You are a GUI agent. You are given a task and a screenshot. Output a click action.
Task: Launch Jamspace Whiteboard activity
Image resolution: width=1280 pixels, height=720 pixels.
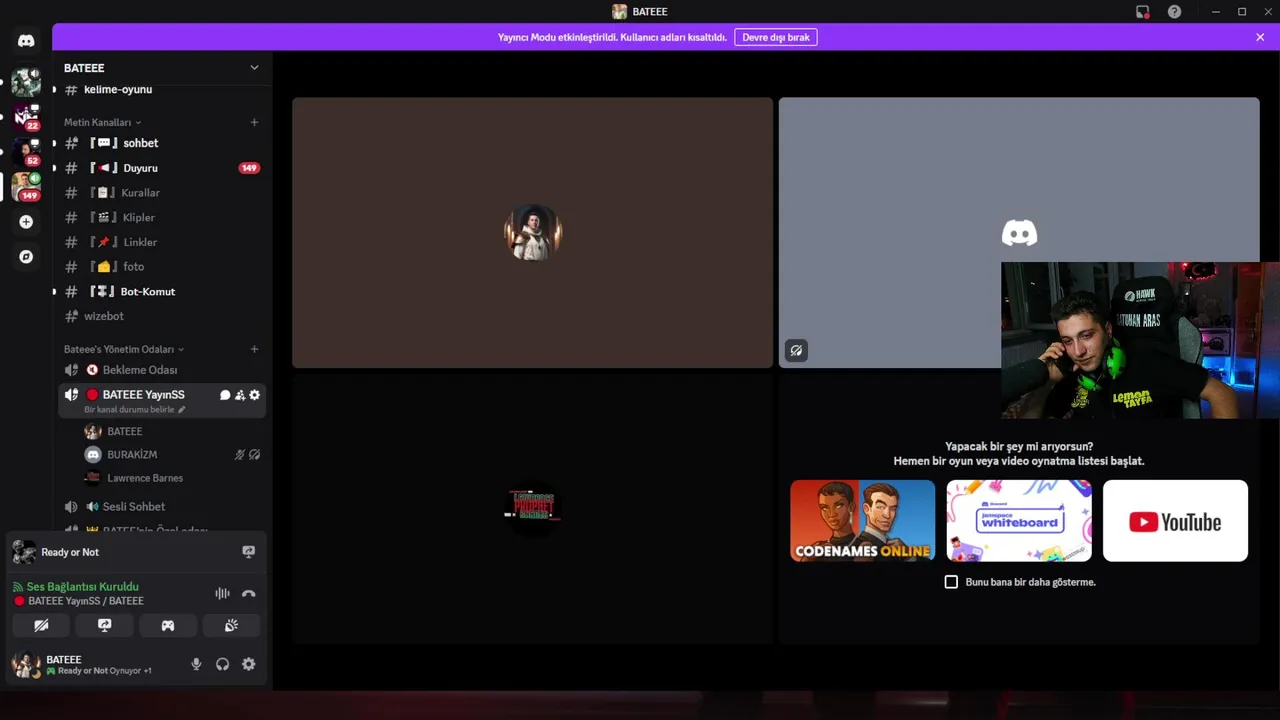[1019, 521]
